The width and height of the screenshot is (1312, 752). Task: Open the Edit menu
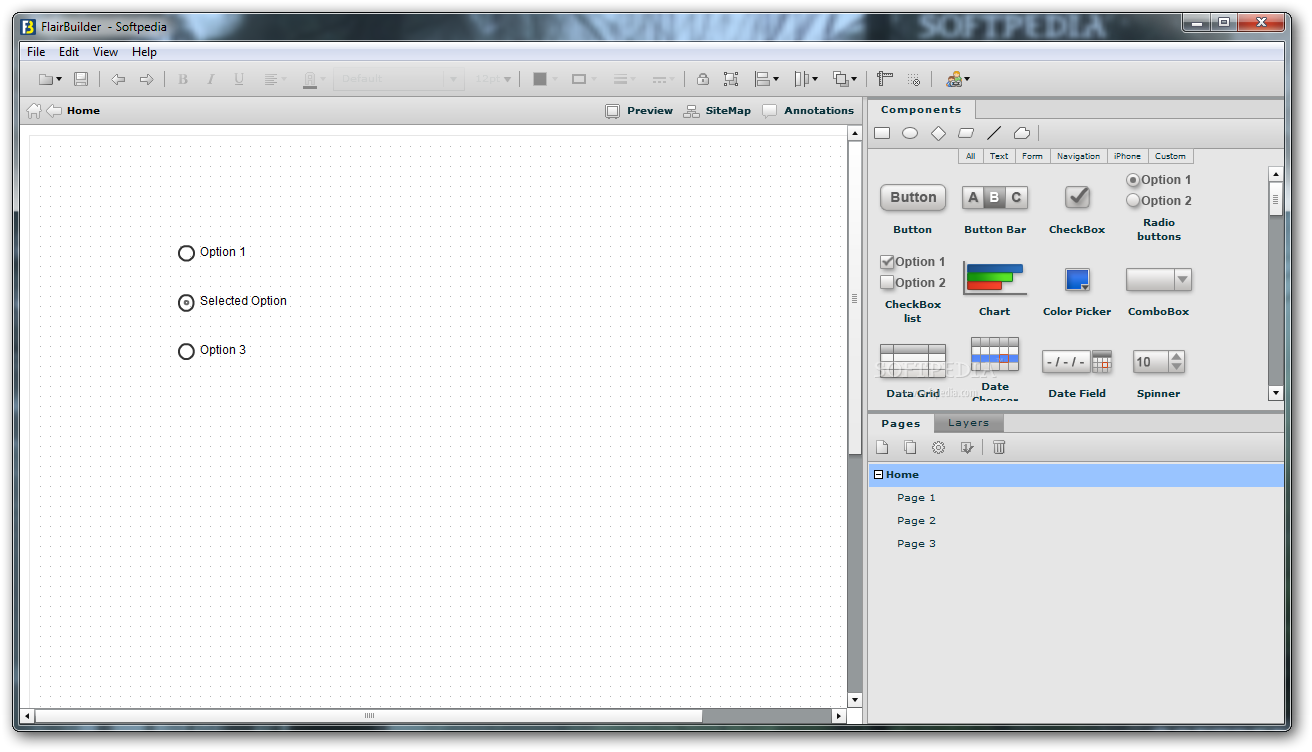point(69,52)
